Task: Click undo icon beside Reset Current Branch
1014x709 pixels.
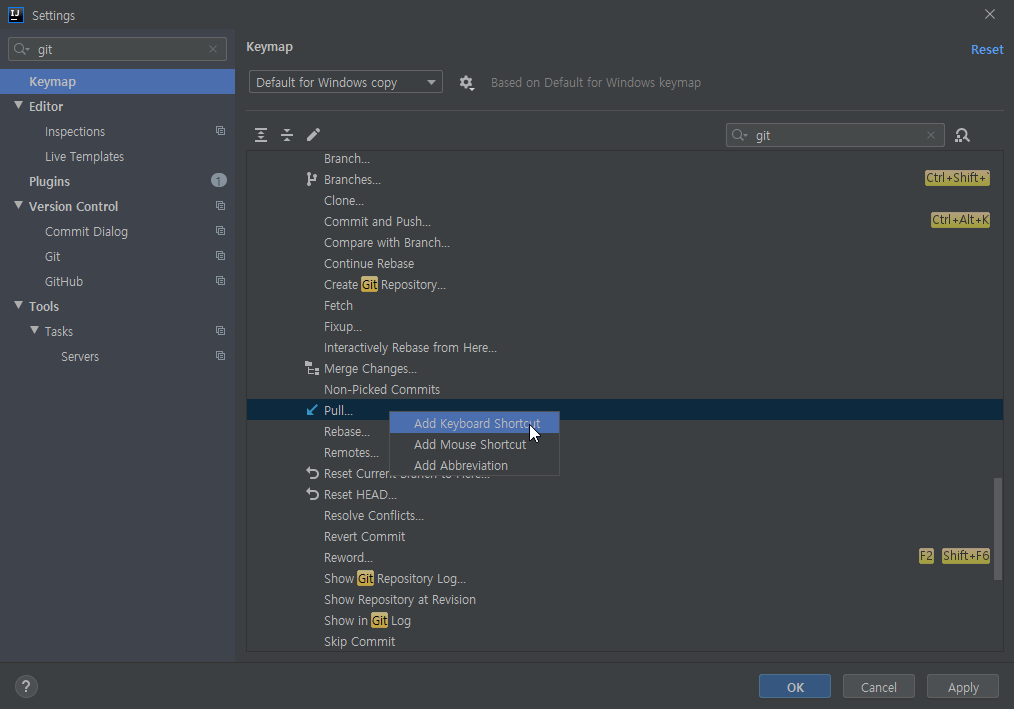Action: 312,474
